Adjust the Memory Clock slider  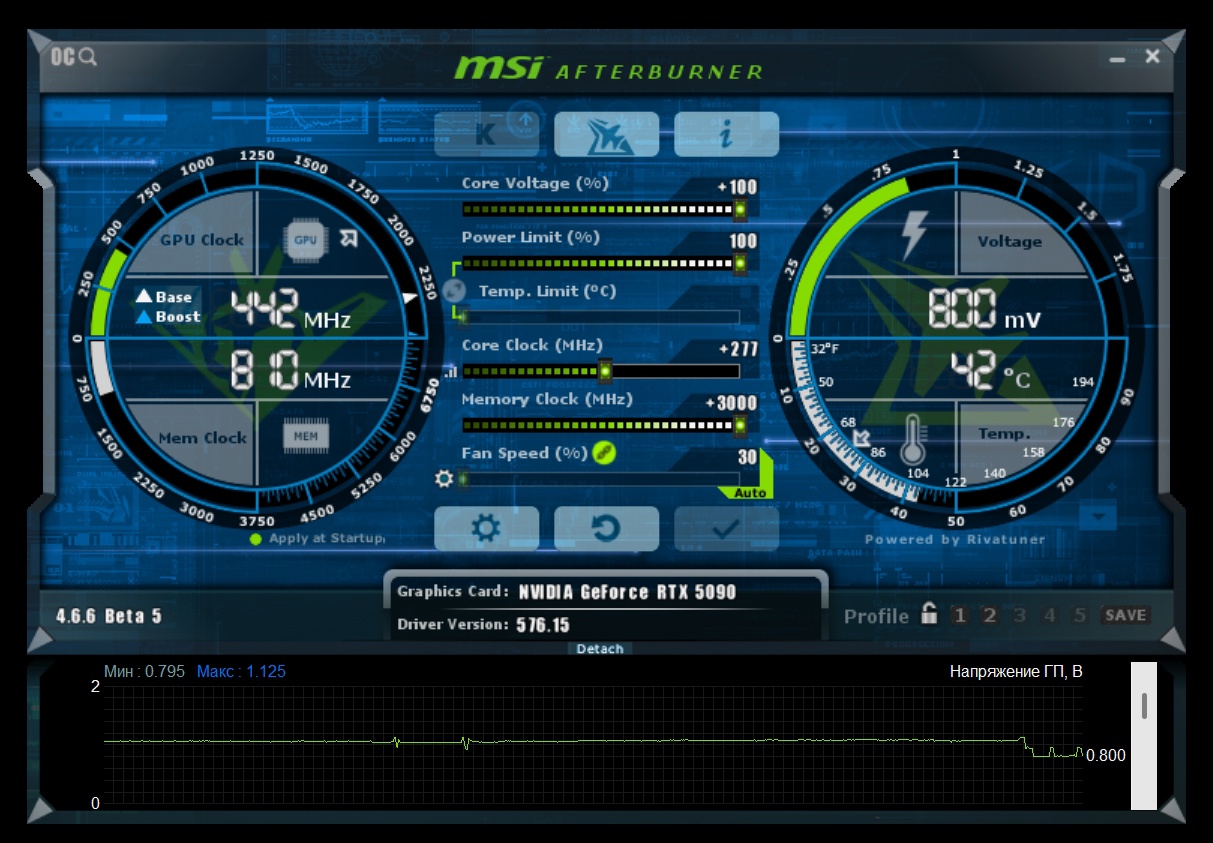pyautogui.click(x=603, y=425)
